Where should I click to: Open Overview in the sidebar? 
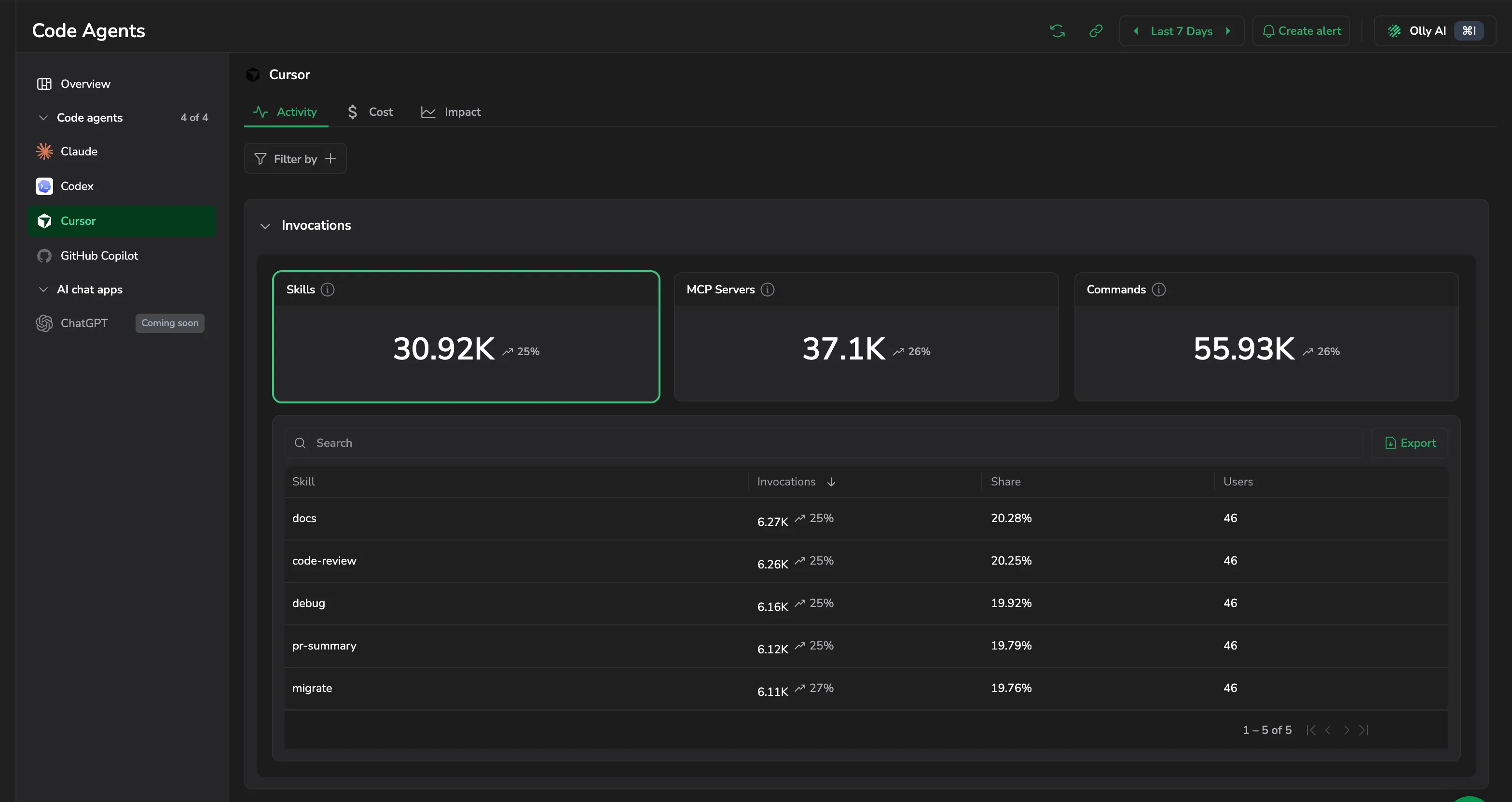coord(122,84)
